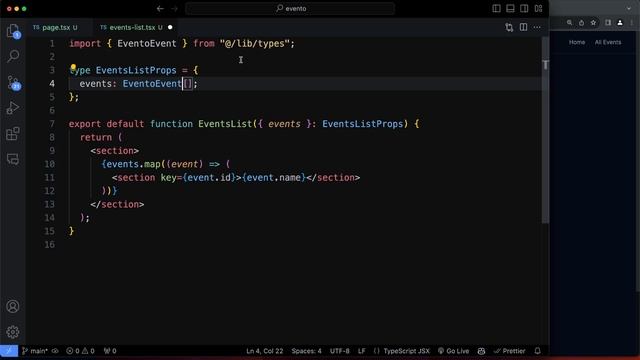The image size is (640, 360).
Task: Click the "@/lib/types" import path
Action: coord(255,43)
